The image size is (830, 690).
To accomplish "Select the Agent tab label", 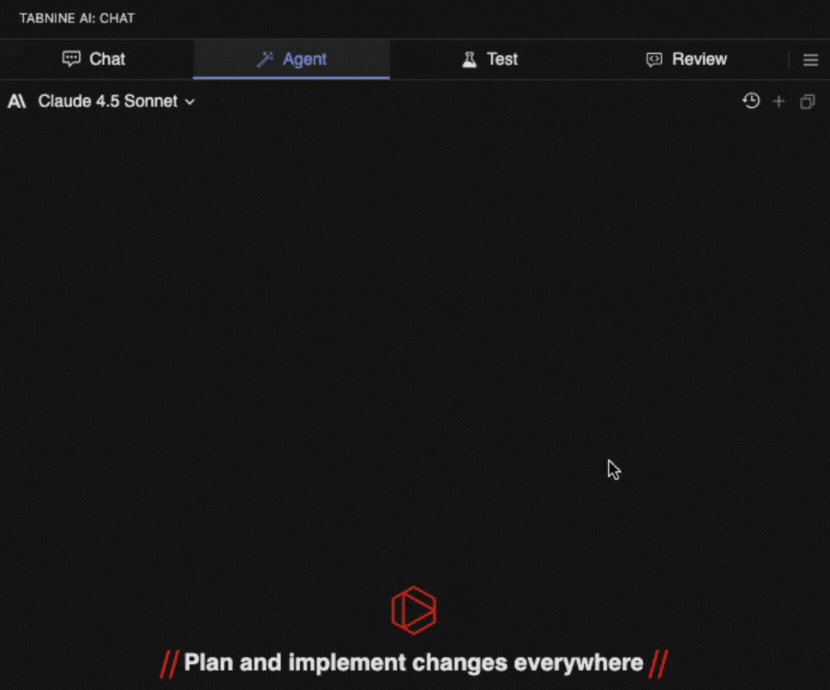I will [x=304, y=59].
